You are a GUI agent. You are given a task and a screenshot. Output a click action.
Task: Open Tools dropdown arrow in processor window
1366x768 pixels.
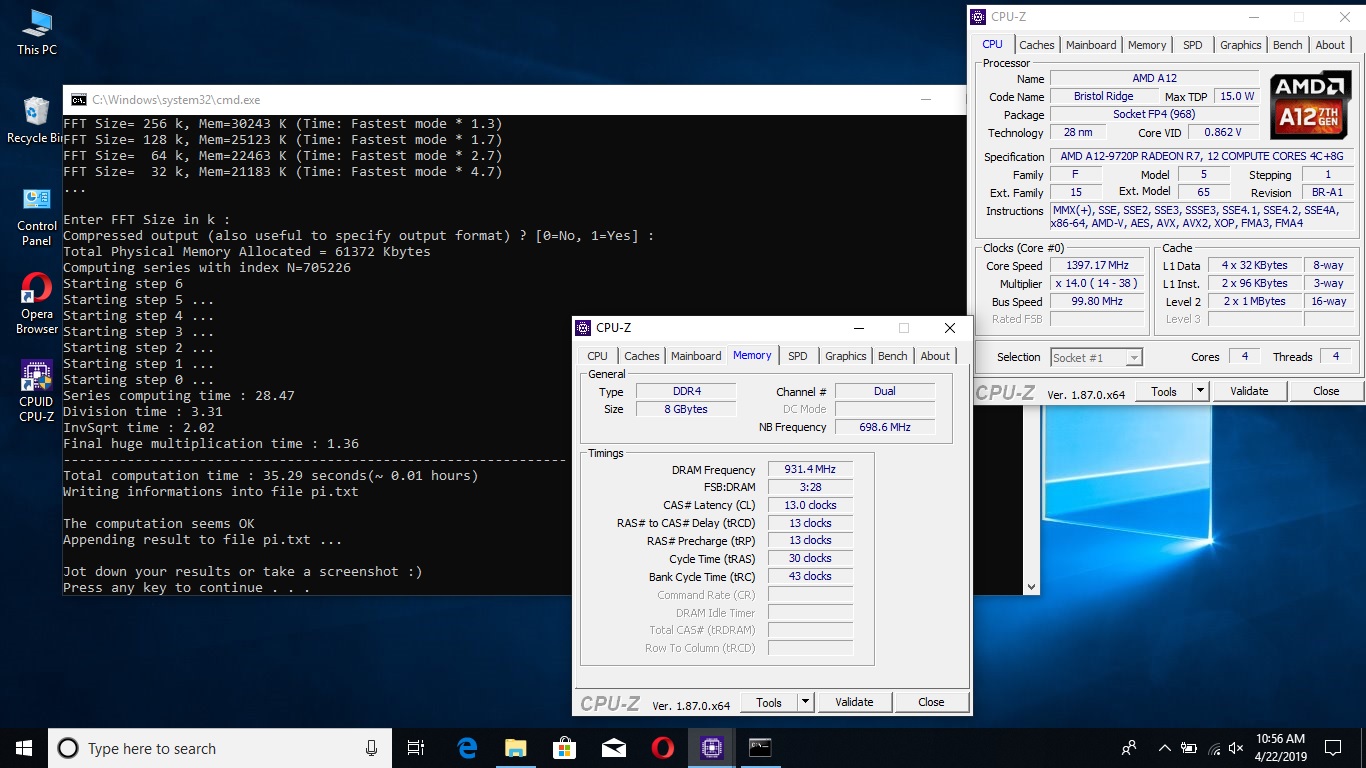[x=1201, y=391]
